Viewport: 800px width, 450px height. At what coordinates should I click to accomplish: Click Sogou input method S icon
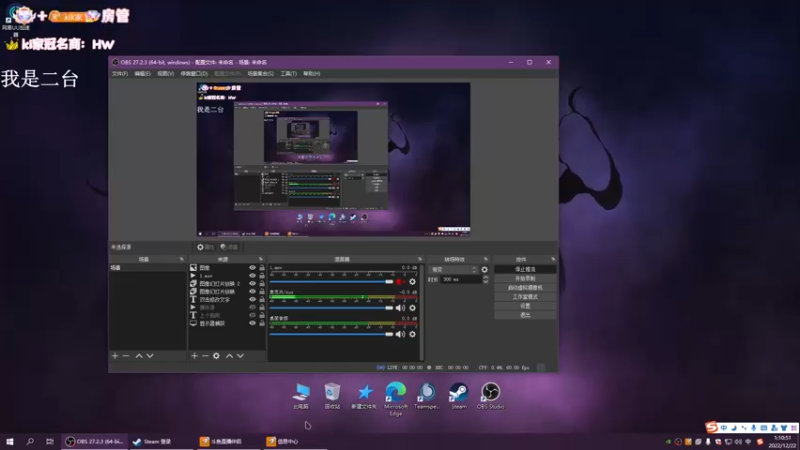click(x=711, y=427)
